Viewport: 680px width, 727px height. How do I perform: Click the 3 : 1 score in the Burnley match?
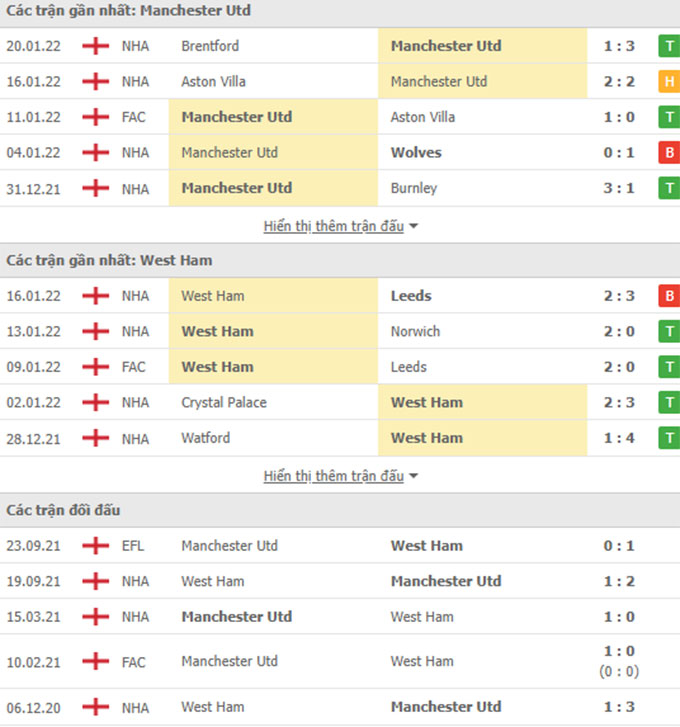click(x=620, y=188)
